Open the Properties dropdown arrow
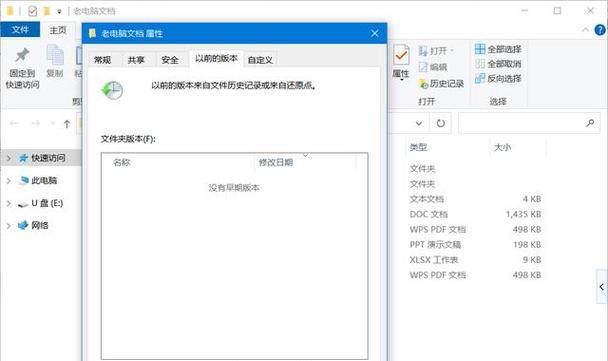 click(402, 79)
